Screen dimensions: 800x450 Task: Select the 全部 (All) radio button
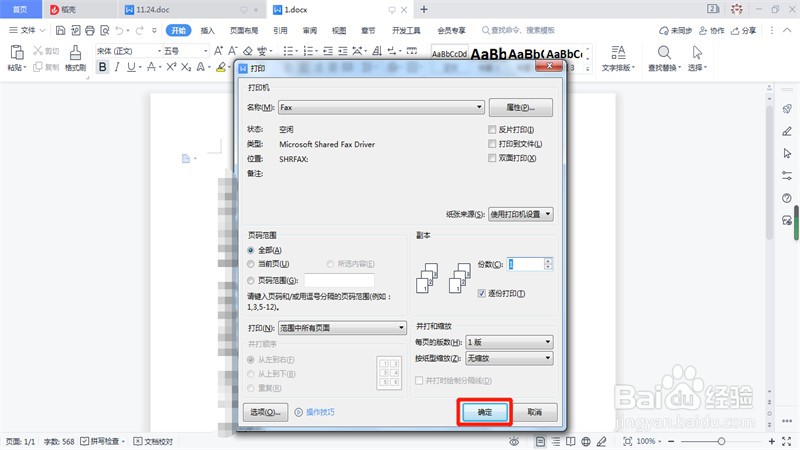click(251, 250)
